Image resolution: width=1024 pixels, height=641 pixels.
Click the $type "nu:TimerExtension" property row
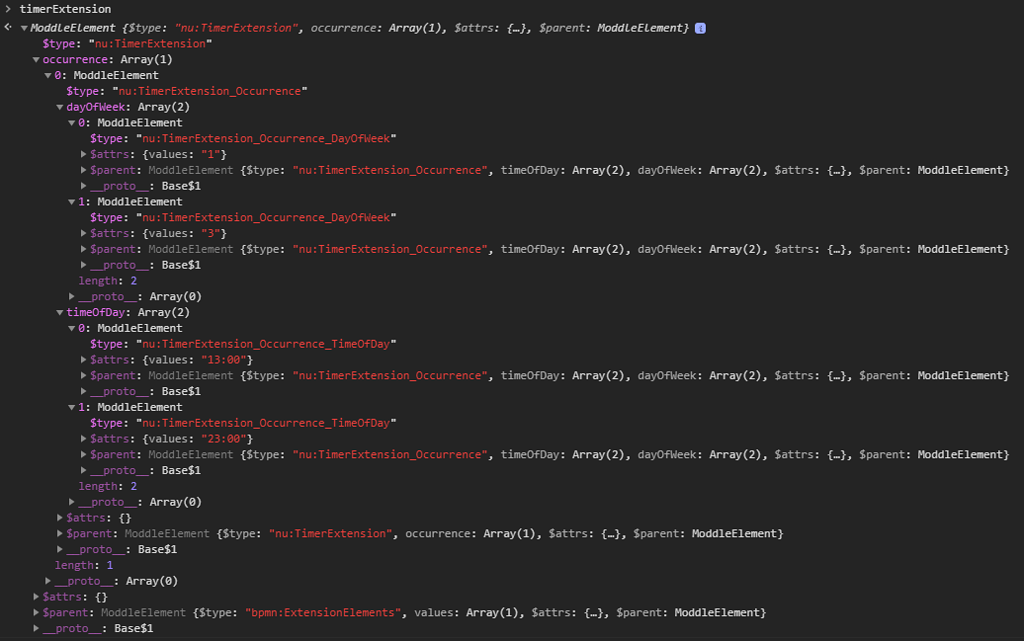pos(100,43)
